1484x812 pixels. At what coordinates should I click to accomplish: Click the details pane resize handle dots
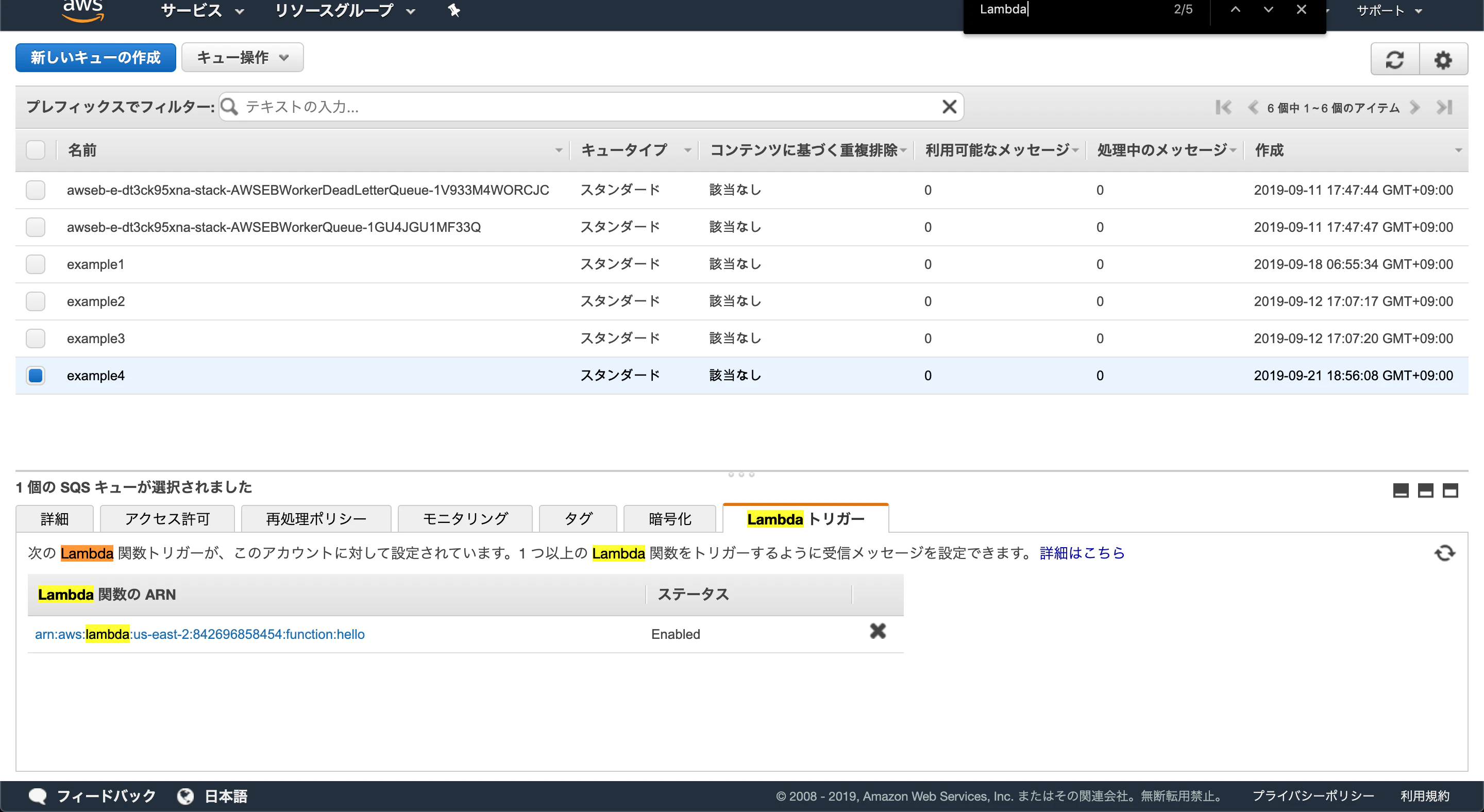point(741,474)
